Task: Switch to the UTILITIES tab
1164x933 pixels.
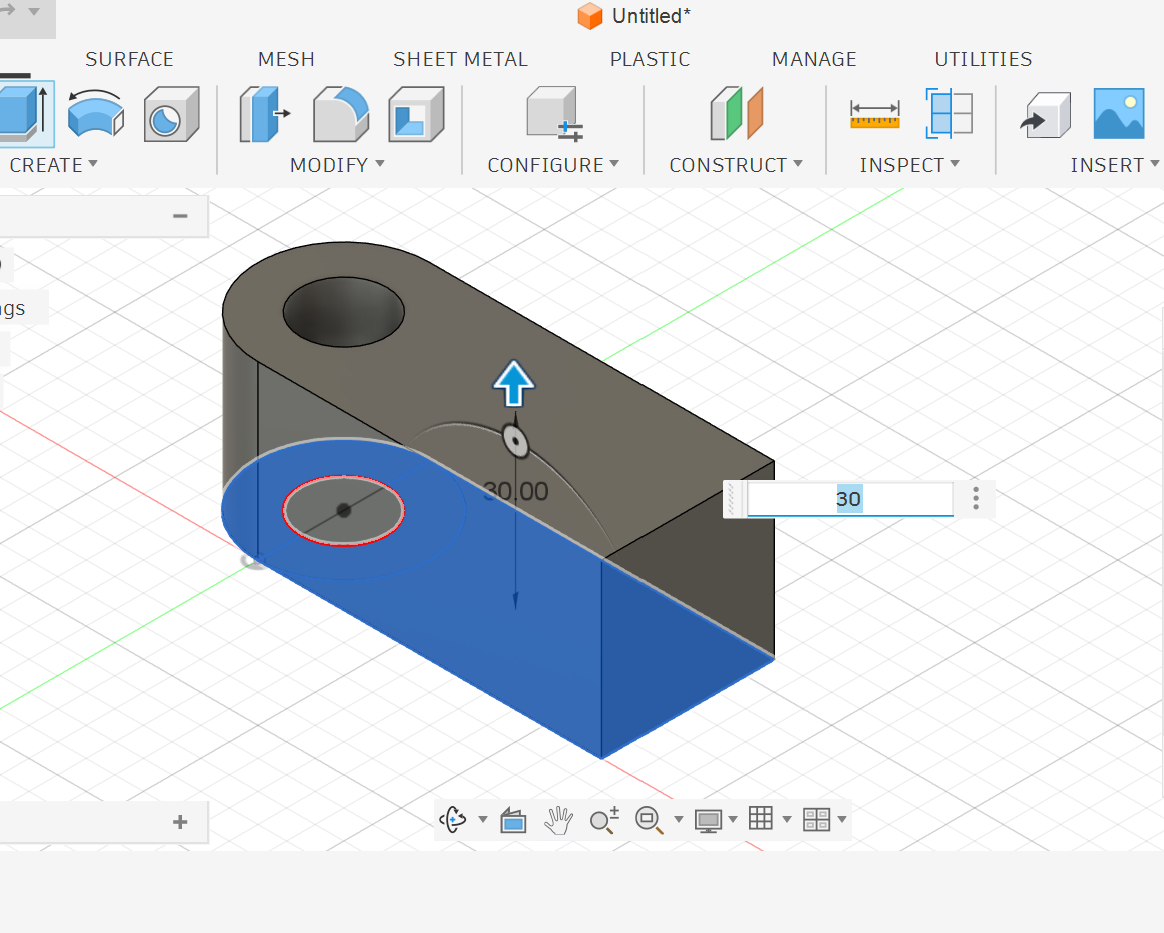Action: tap(983, 59)
